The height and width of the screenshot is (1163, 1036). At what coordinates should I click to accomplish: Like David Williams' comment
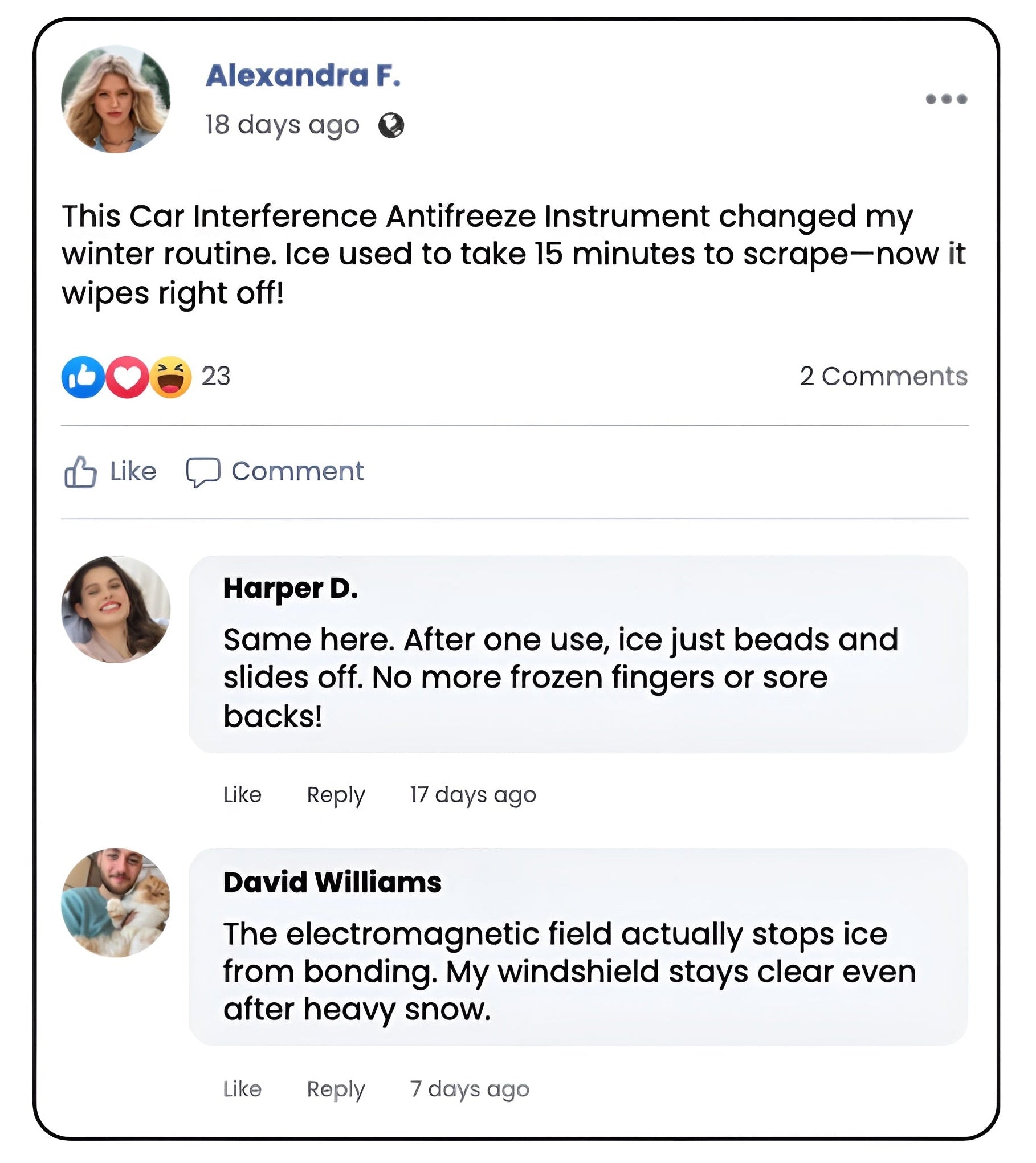click(242, 1088)
